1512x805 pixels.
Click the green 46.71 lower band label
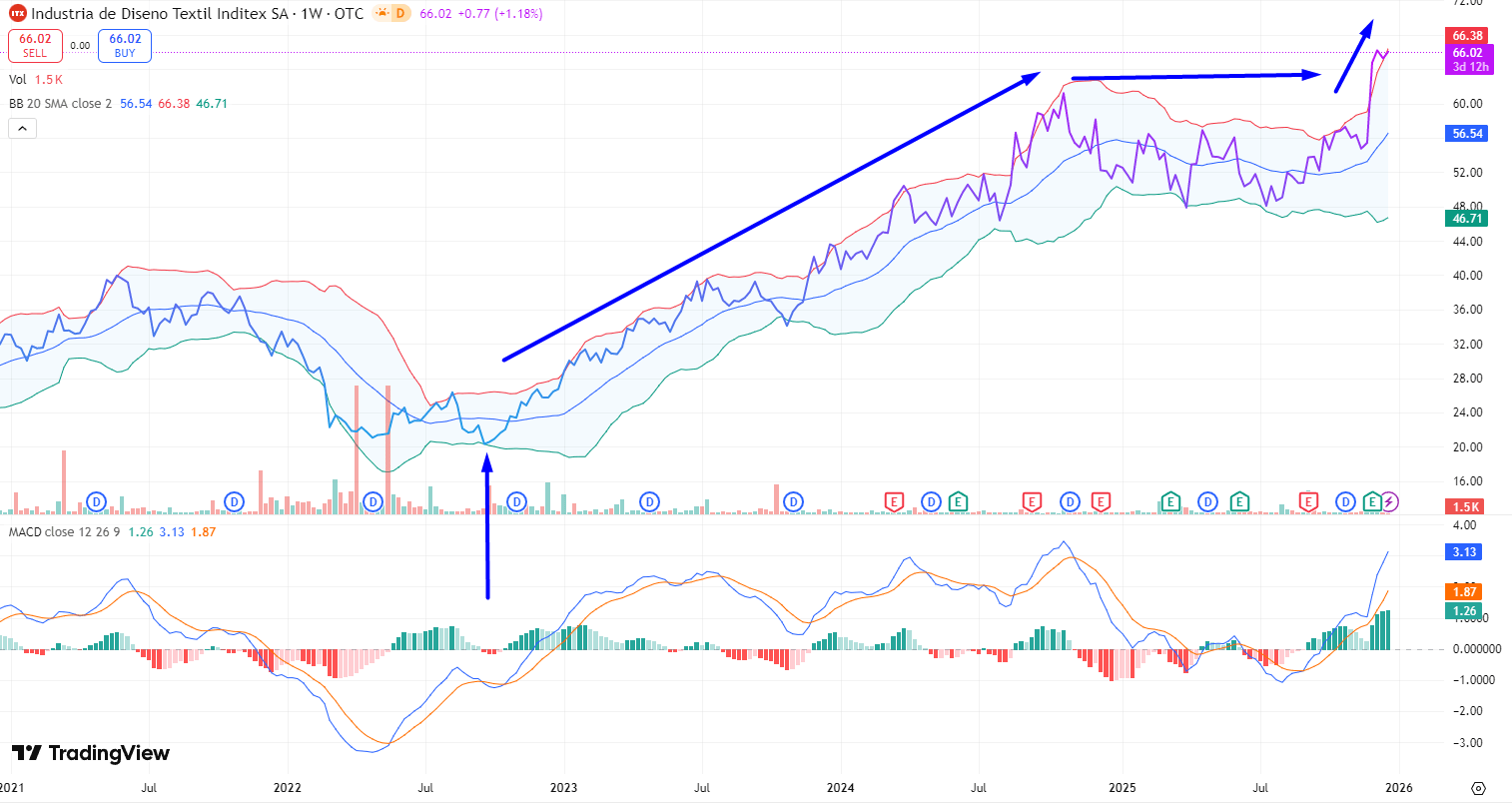[x=1466, y=218]
